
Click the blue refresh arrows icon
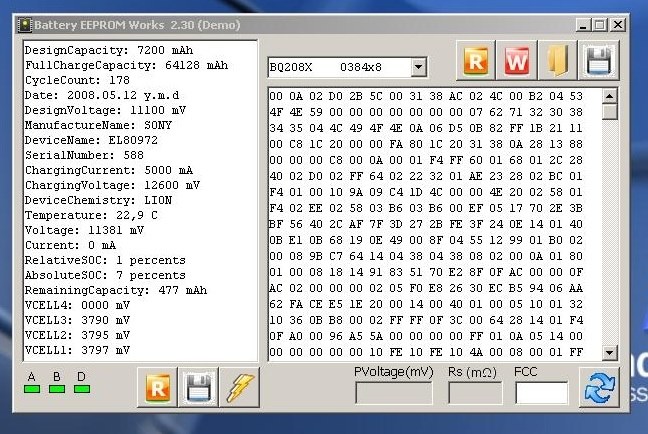point(600,387)
